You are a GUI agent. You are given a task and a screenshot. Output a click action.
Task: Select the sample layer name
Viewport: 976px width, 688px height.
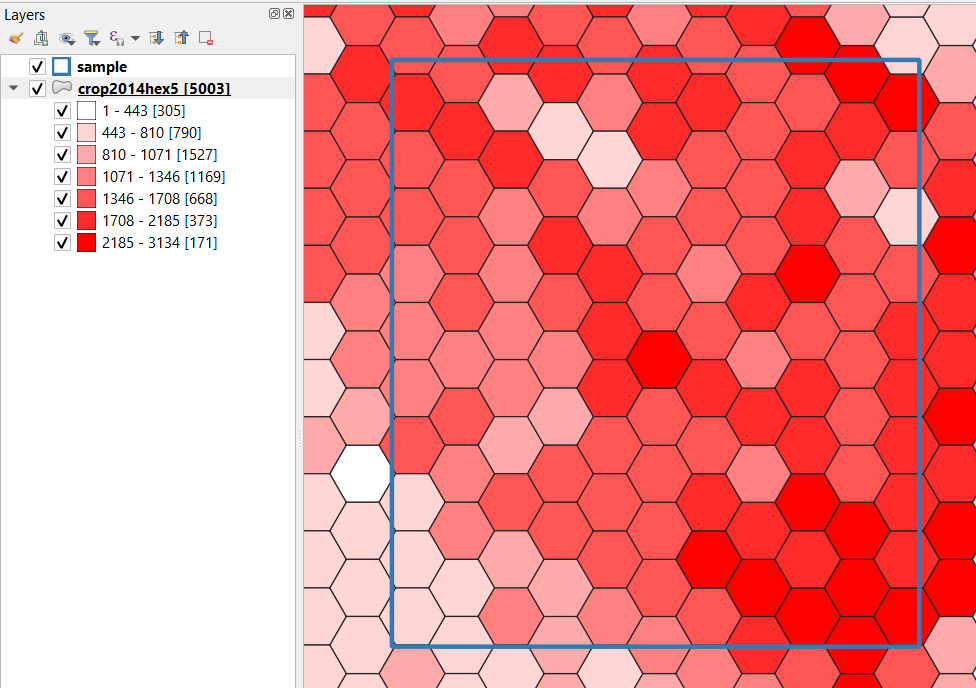tap(101, 67)
